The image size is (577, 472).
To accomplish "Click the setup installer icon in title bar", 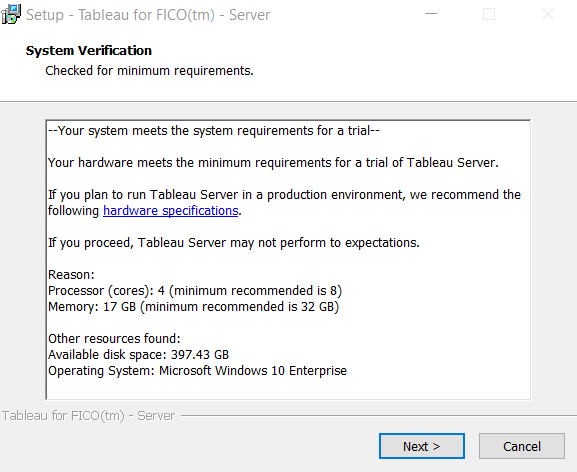I will (x=11, y=14).
